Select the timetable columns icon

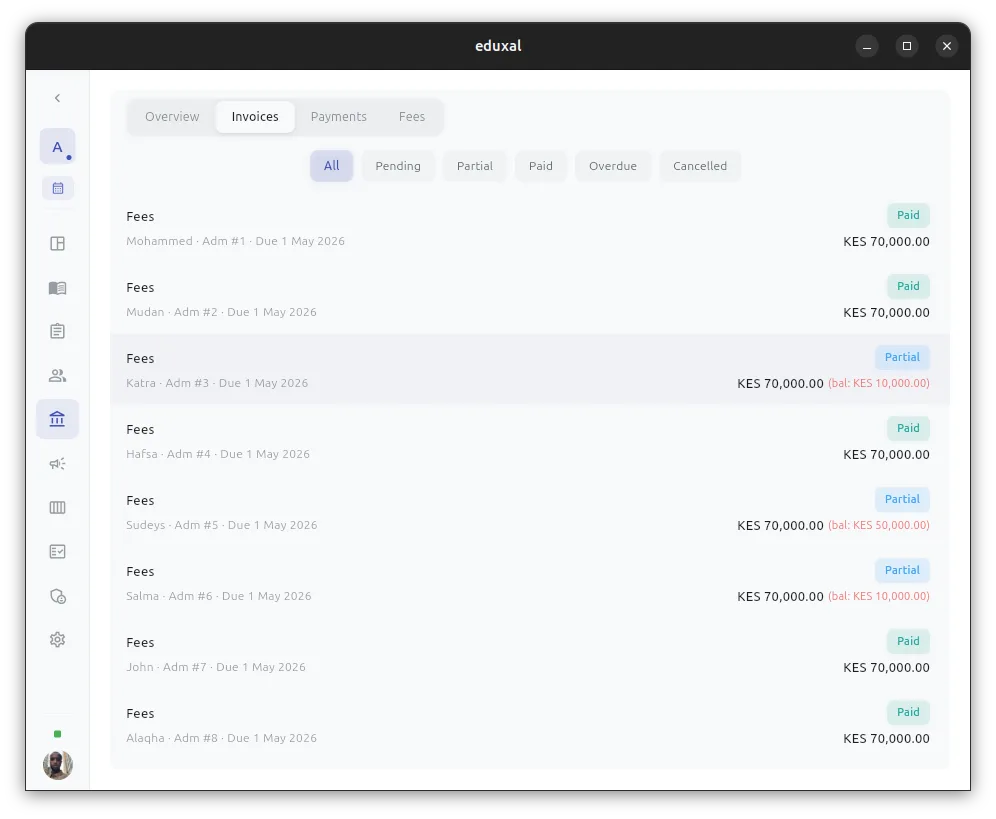[57, 507]
